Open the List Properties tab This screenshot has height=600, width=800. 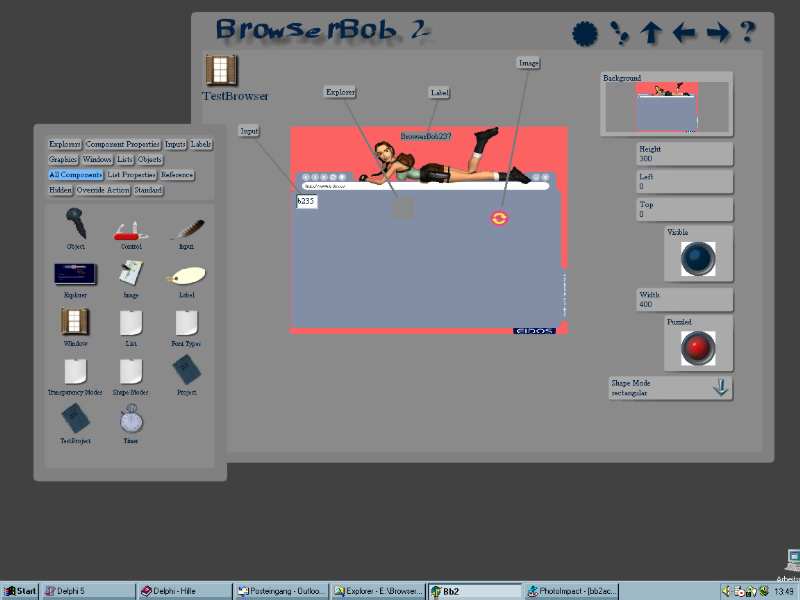[x=131, y=175]
